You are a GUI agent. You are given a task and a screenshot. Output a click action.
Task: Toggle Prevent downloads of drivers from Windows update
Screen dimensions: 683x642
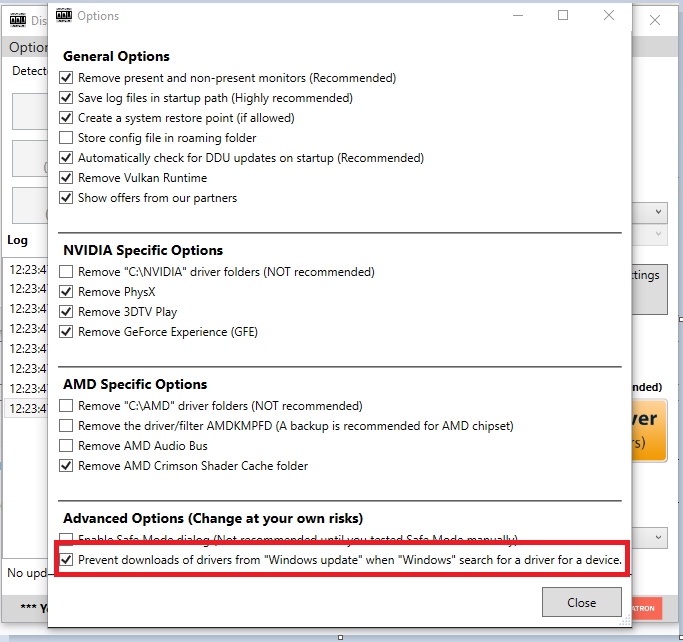point(66,560)
